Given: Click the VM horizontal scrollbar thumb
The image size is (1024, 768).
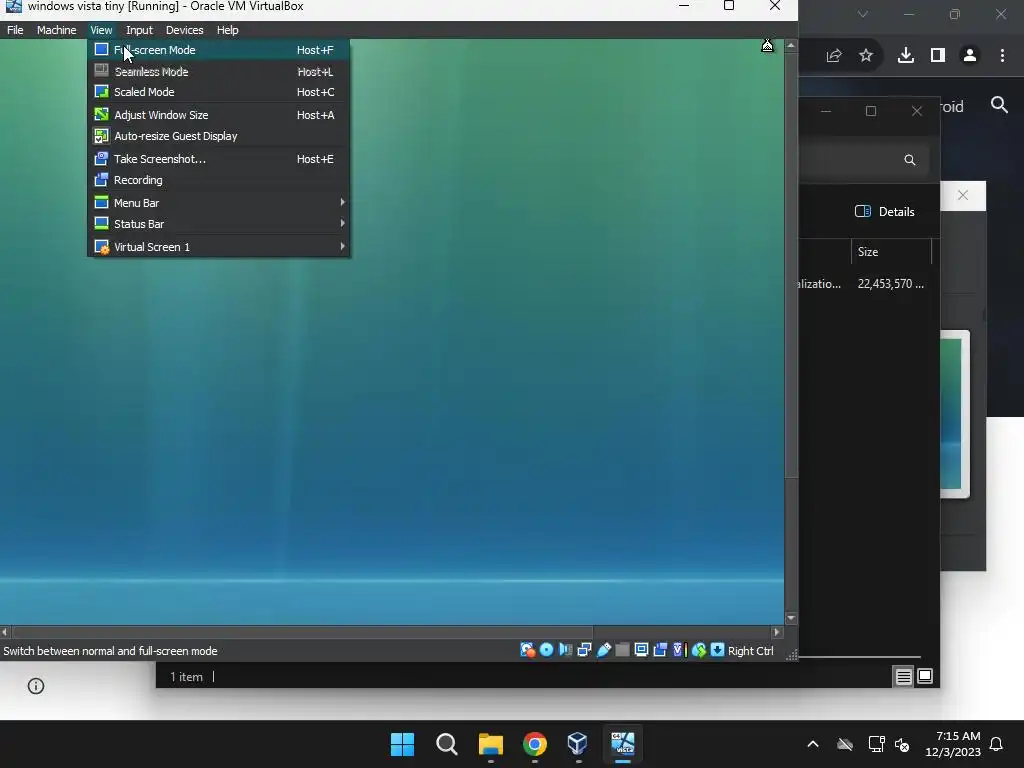Looking at the screenshot, I should click(x=302, y=632).
